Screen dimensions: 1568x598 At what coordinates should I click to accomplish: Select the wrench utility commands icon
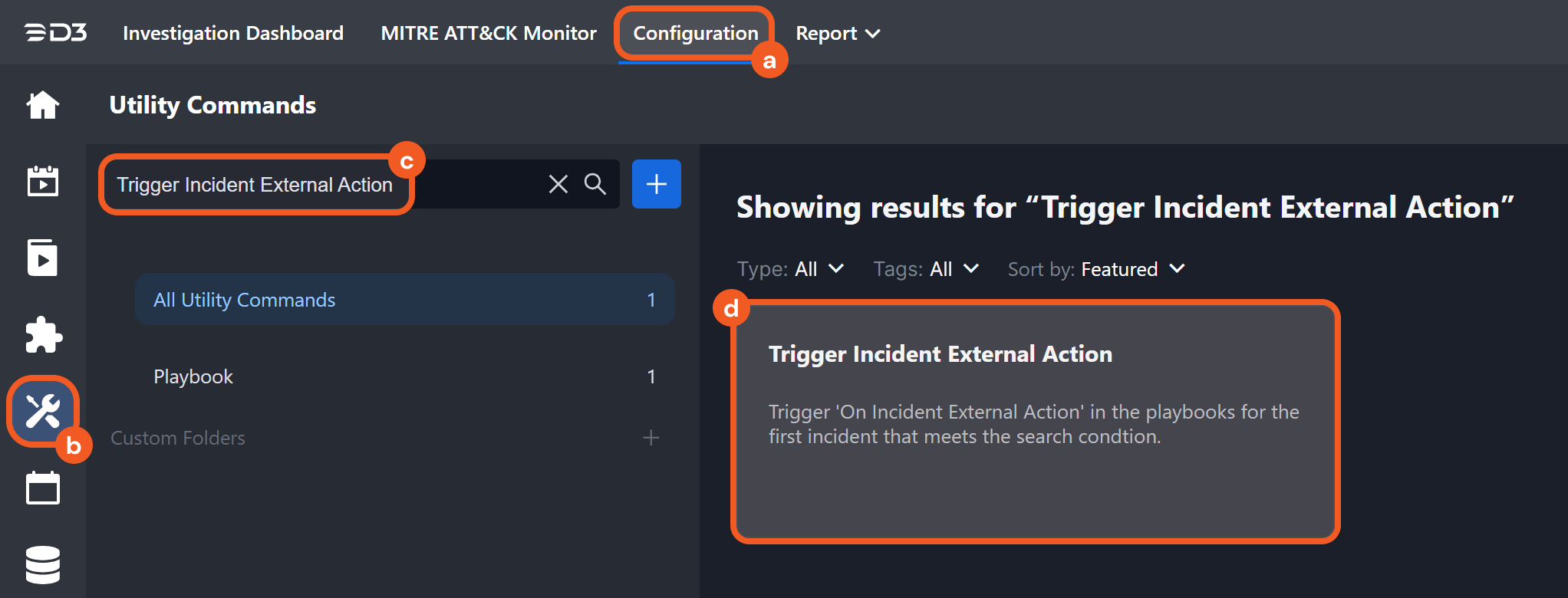43,412
